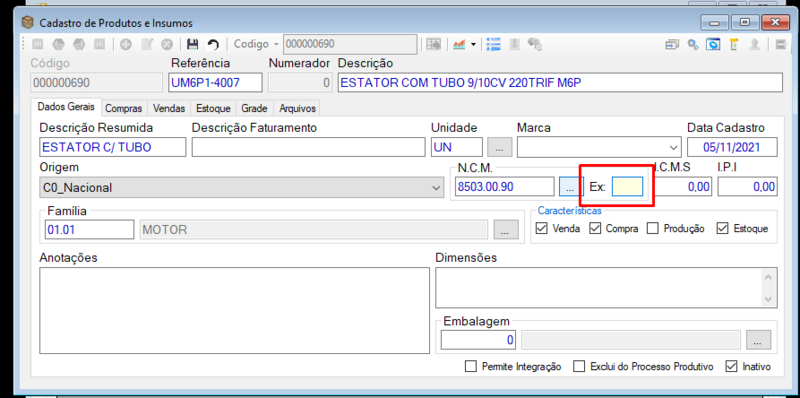Viewport: 800px width, 398px height.
Task: Switch to the Estoque tab
Action: [x=213, y=108]
